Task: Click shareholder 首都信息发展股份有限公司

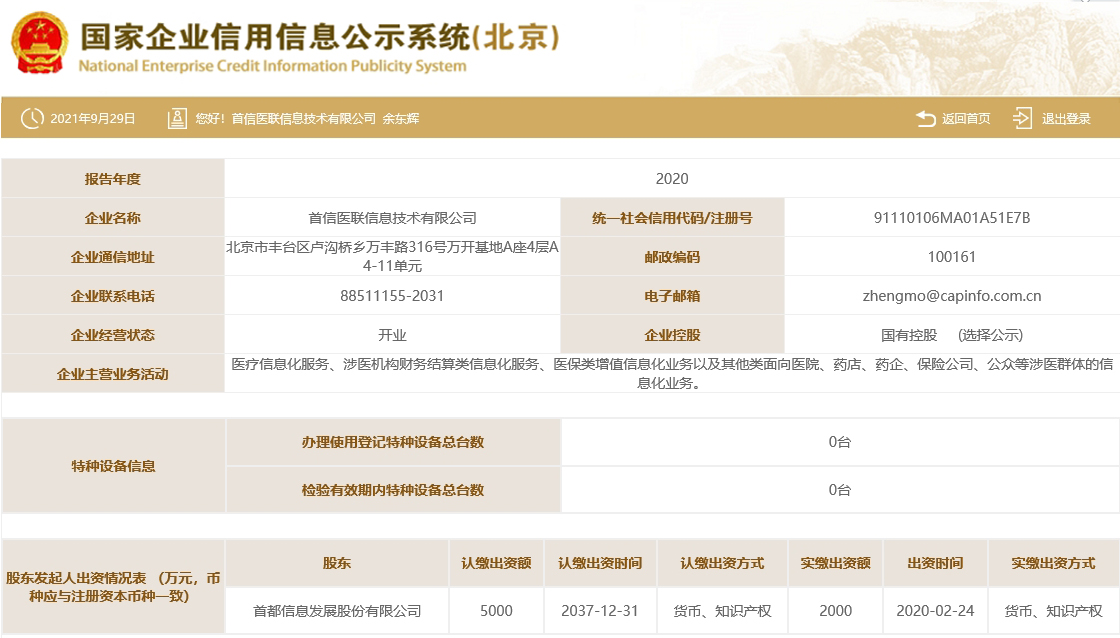Action: pyautogui.click(x=337, y=611)
